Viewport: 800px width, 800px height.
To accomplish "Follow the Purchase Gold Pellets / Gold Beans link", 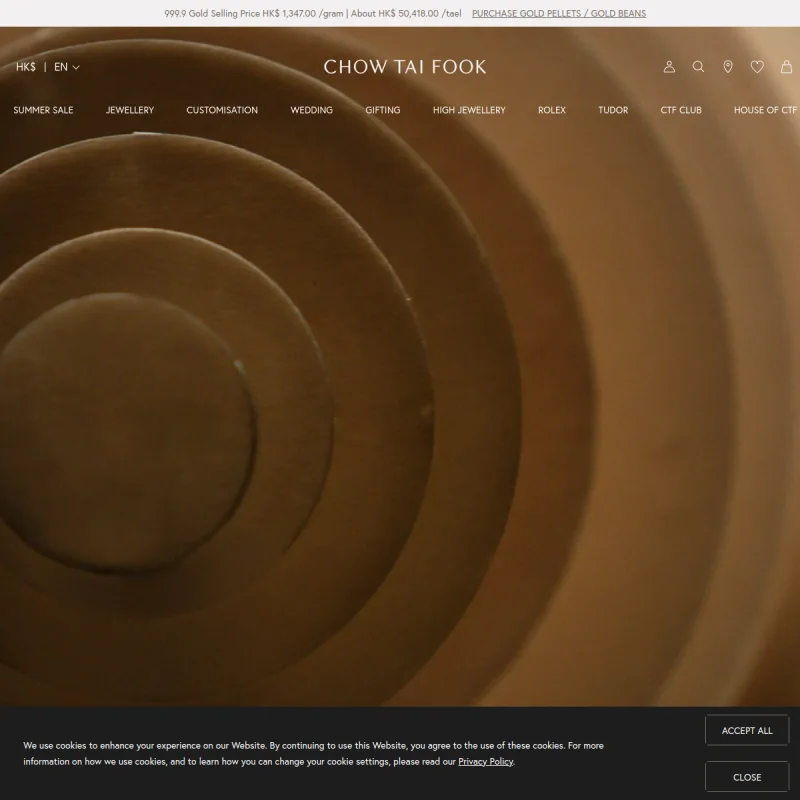I will [x=559, y=14].
